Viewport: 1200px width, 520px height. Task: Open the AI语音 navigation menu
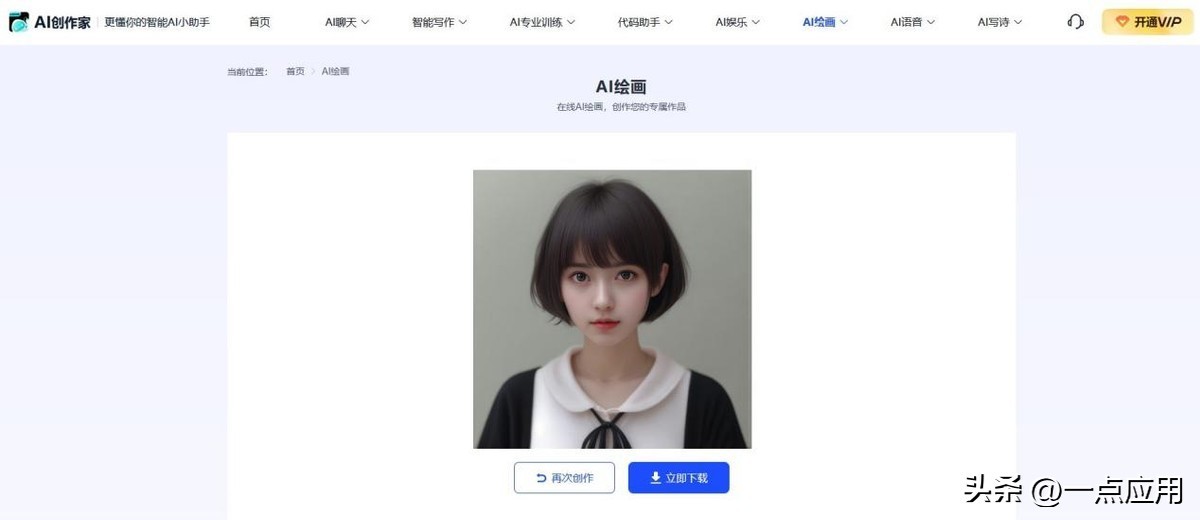913,22
